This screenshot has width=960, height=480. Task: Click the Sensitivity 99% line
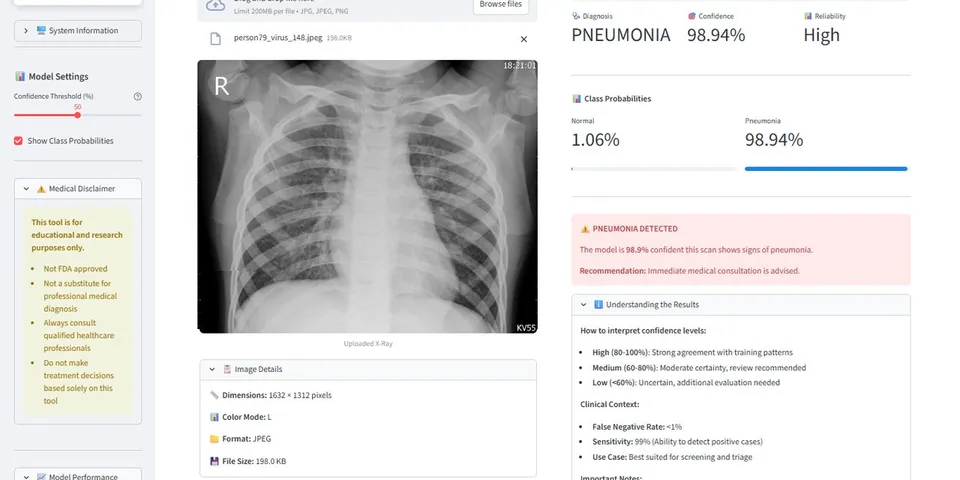677,441
